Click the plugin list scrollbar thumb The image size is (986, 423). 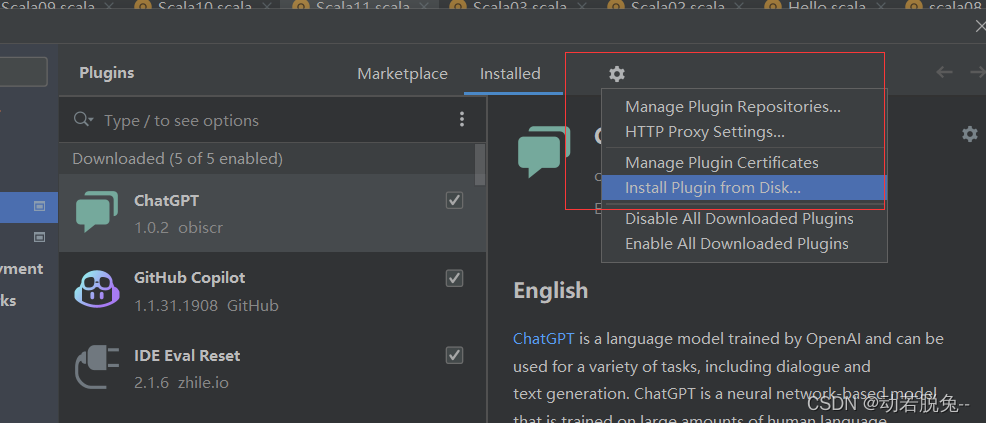[x=480, y=165]
